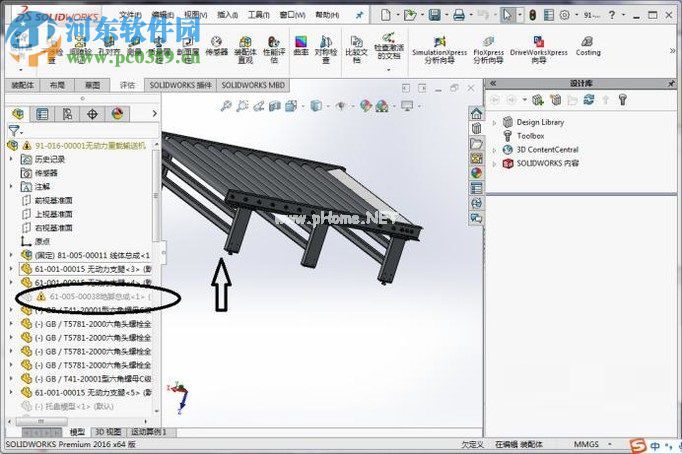
Task: Switch to the SOLIDWORKS 插件 tab
Action: point(180,85)
